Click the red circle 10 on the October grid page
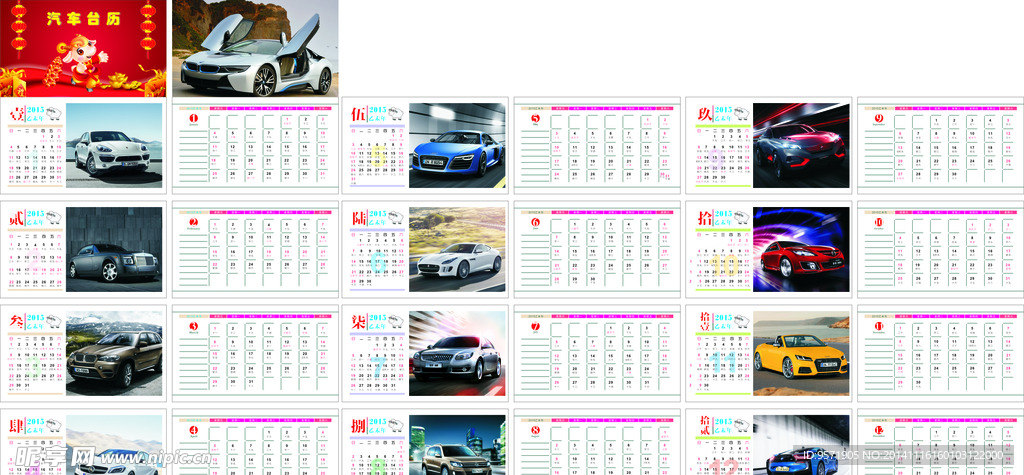The width and height of the screenshot is (1024, 475). pos(879,222)
